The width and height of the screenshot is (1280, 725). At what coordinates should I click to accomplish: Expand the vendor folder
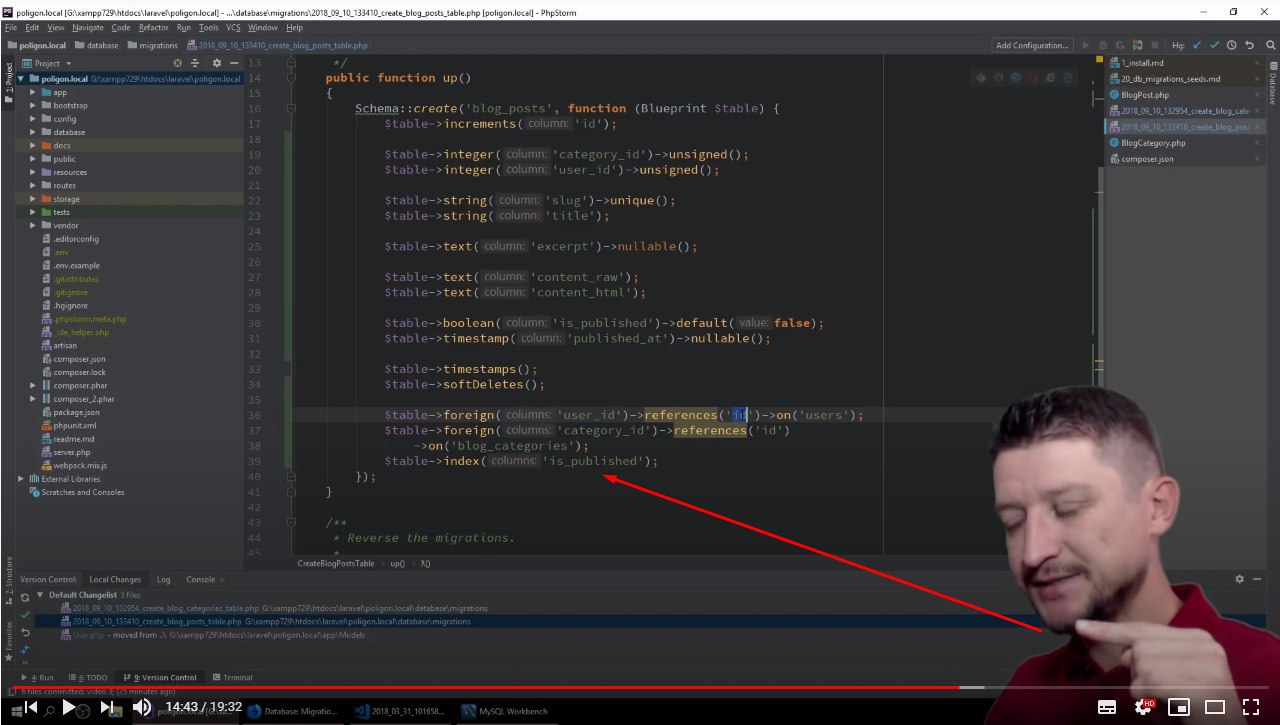coord(33,225)
